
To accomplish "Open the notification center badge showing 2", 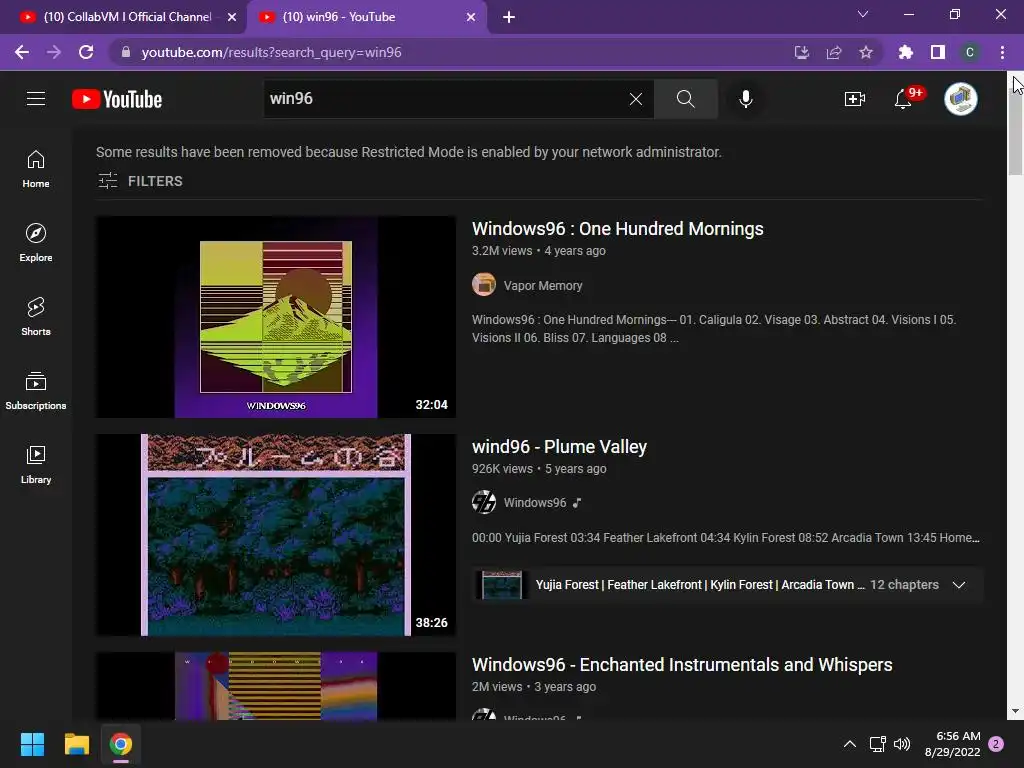I will click(996, 744).
